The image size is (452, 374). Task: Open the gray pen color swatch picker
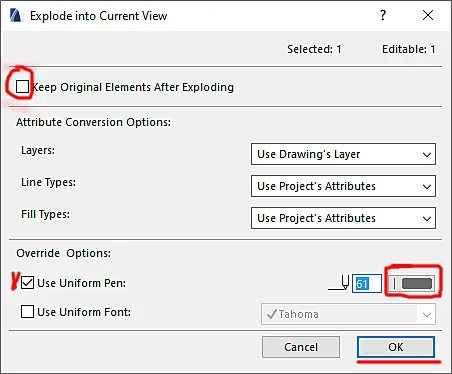coord(412,284)
